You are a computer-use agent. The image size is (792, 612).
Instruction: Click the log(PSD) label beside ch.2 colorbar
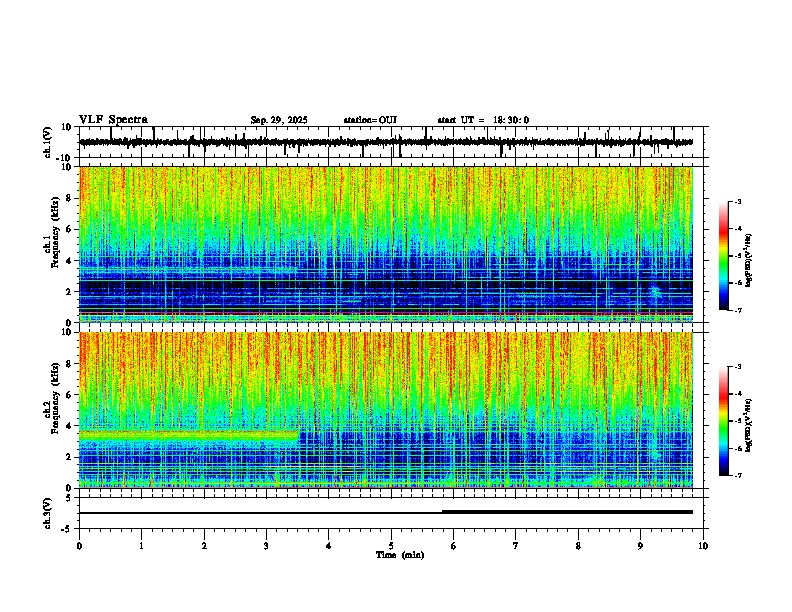[x=748, y=425]
